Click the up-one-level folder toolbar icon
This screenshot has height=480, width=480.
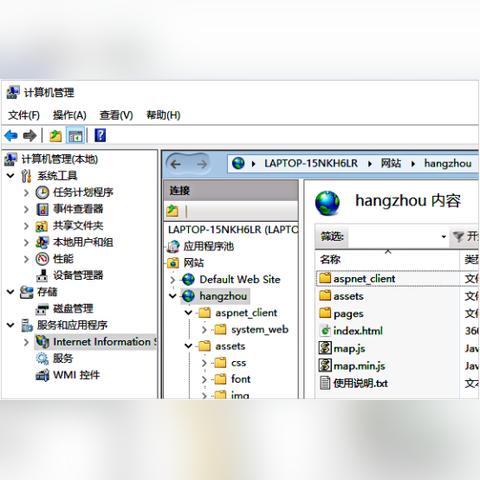(x=56, y=136)
